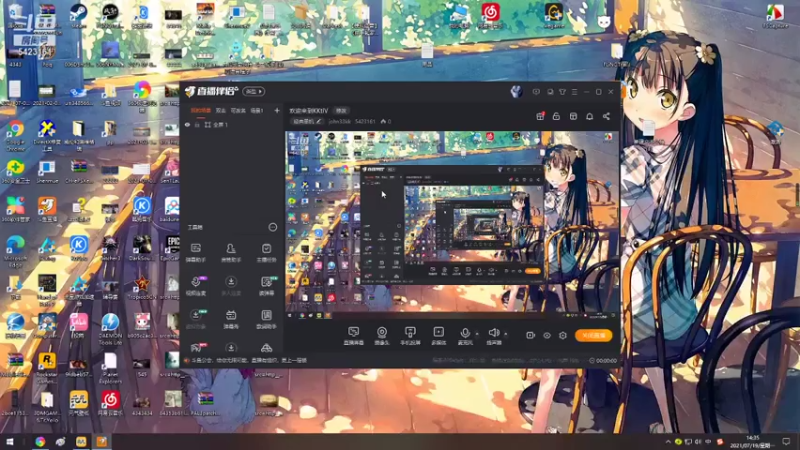The height and width of the screenshot is (450, 800).
Task: Switch to the third scene tab
Action: tap(238, 111)
